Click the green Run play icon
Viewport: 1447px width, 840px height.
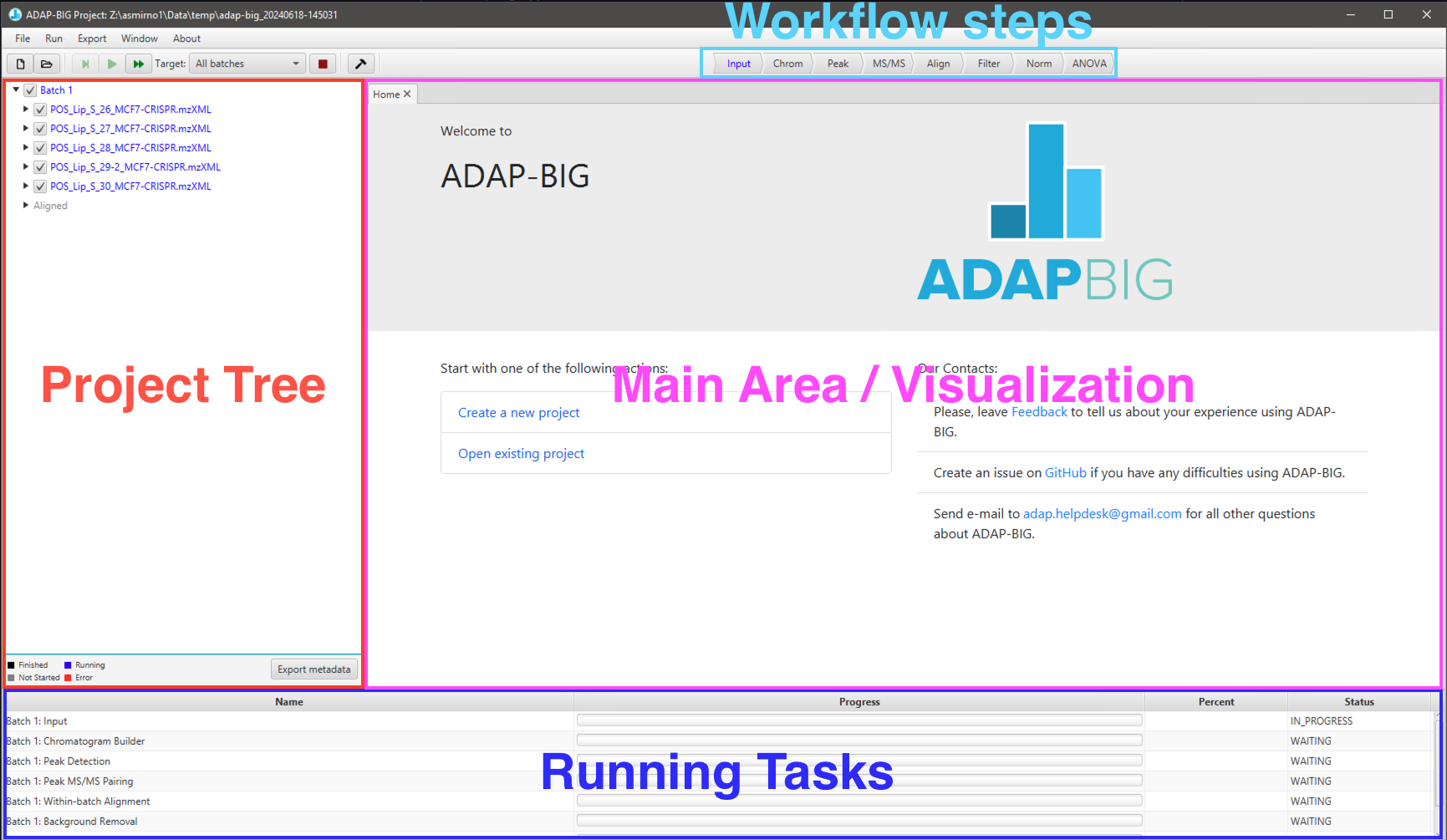(112, 64)
